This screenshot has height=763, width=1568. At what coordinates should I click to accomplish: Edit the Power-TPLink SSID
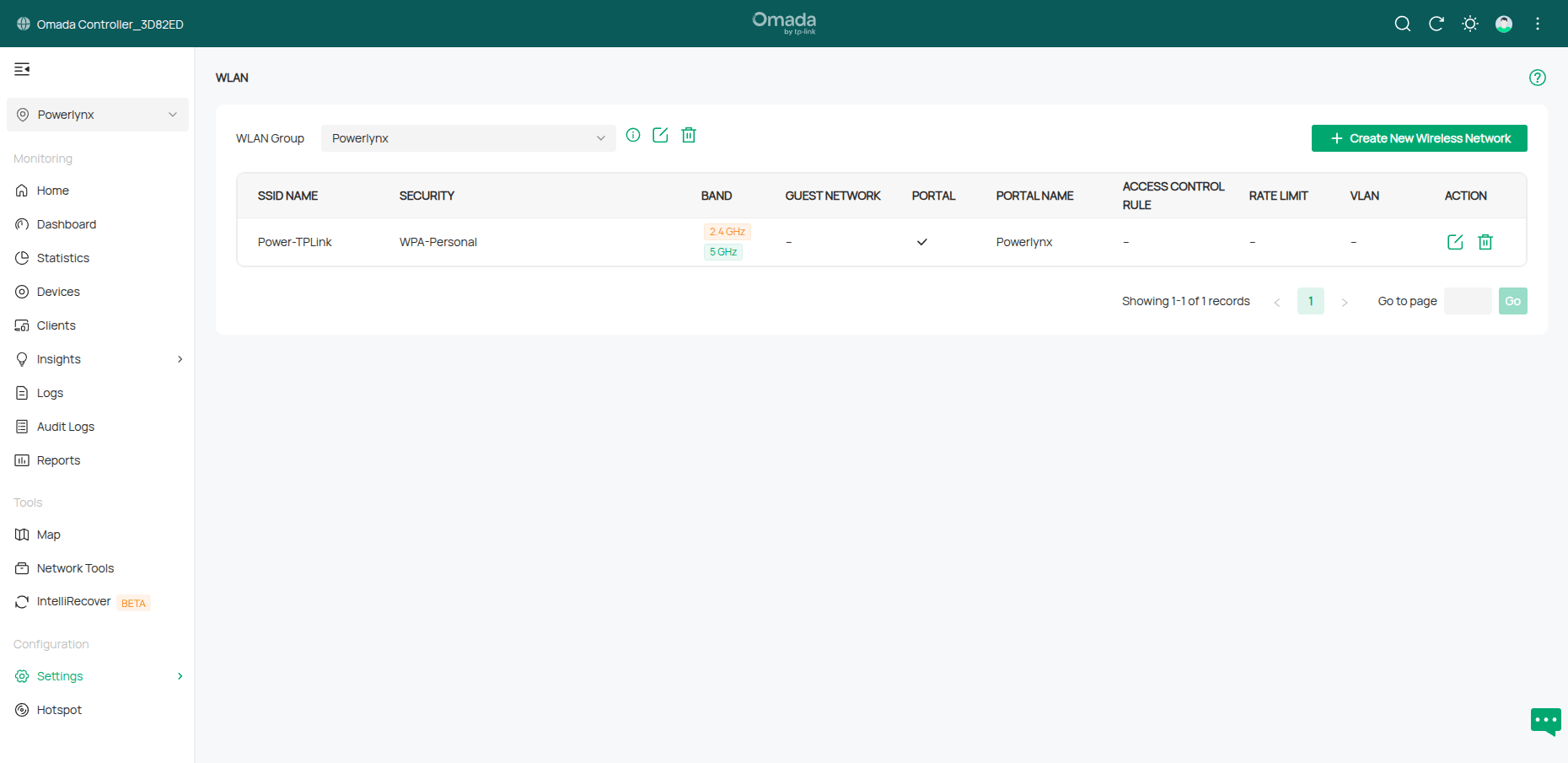coord(1455,242)
